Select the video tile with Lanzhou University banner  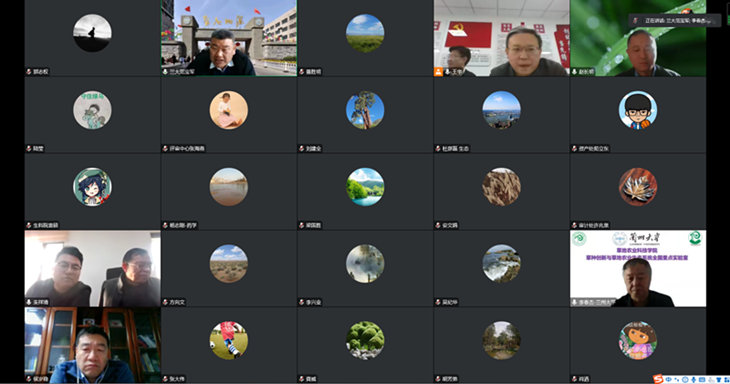[638, 269]
